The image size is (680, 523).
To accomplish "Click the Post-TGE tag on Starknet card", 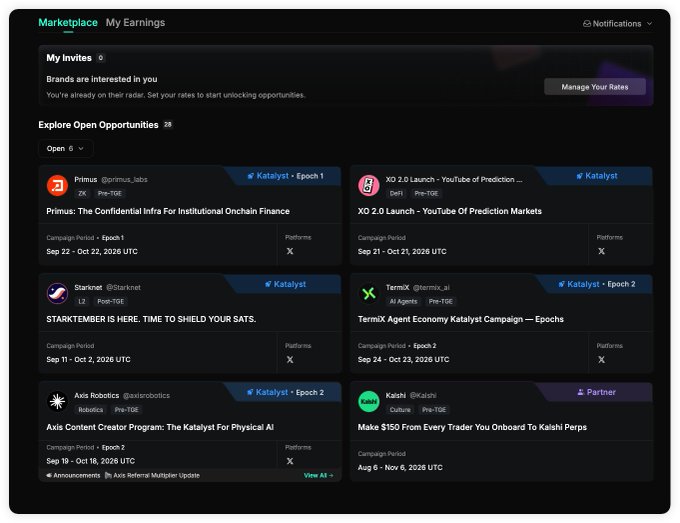I will (111, 301).
